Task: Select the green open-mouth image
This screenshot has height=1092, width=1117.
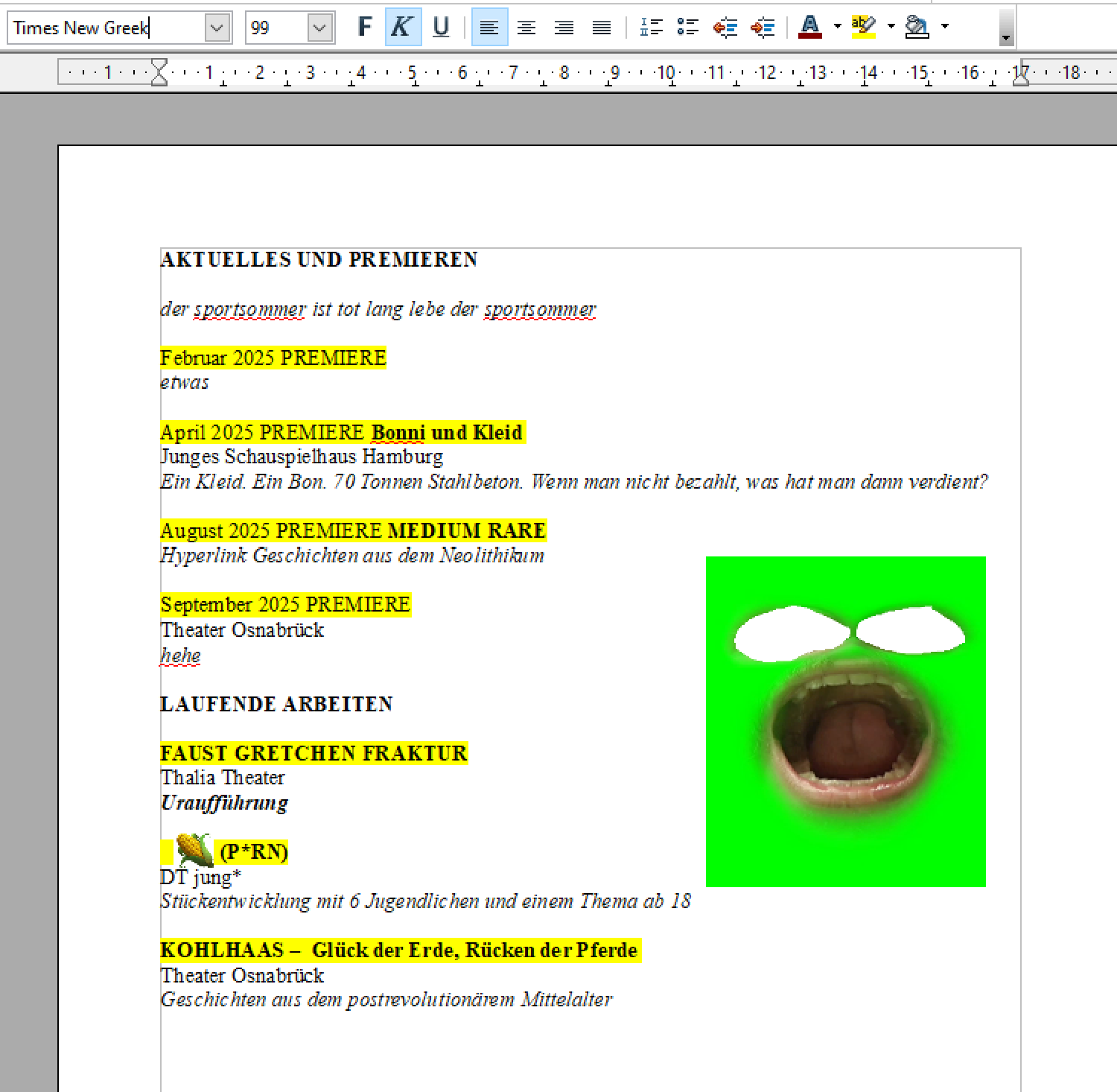Action: coord(845,721)
